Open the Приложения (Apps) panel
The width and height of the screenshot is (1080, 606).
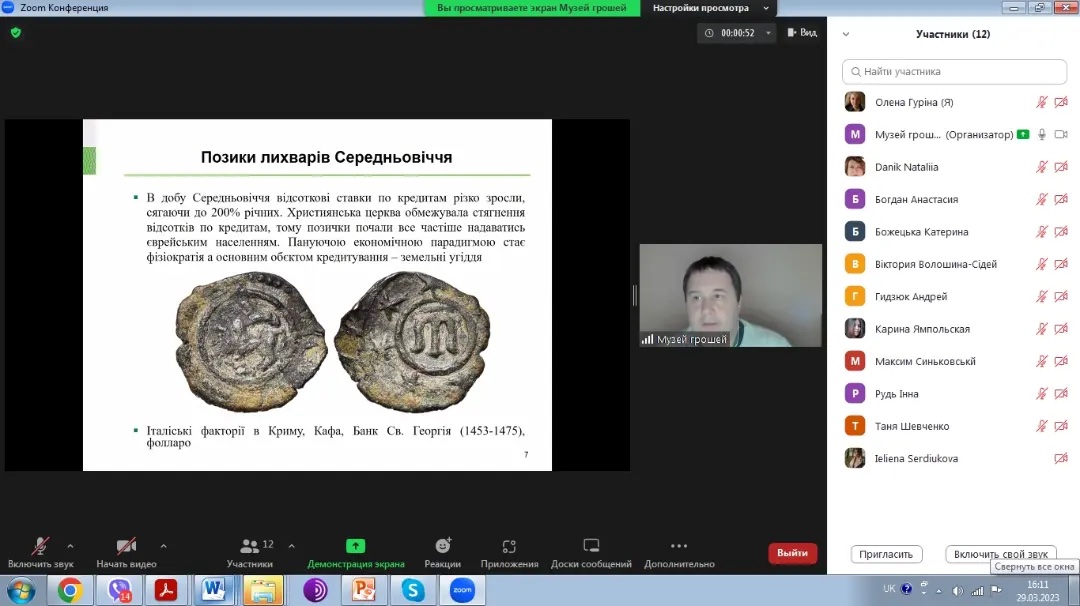click(509, 546)
